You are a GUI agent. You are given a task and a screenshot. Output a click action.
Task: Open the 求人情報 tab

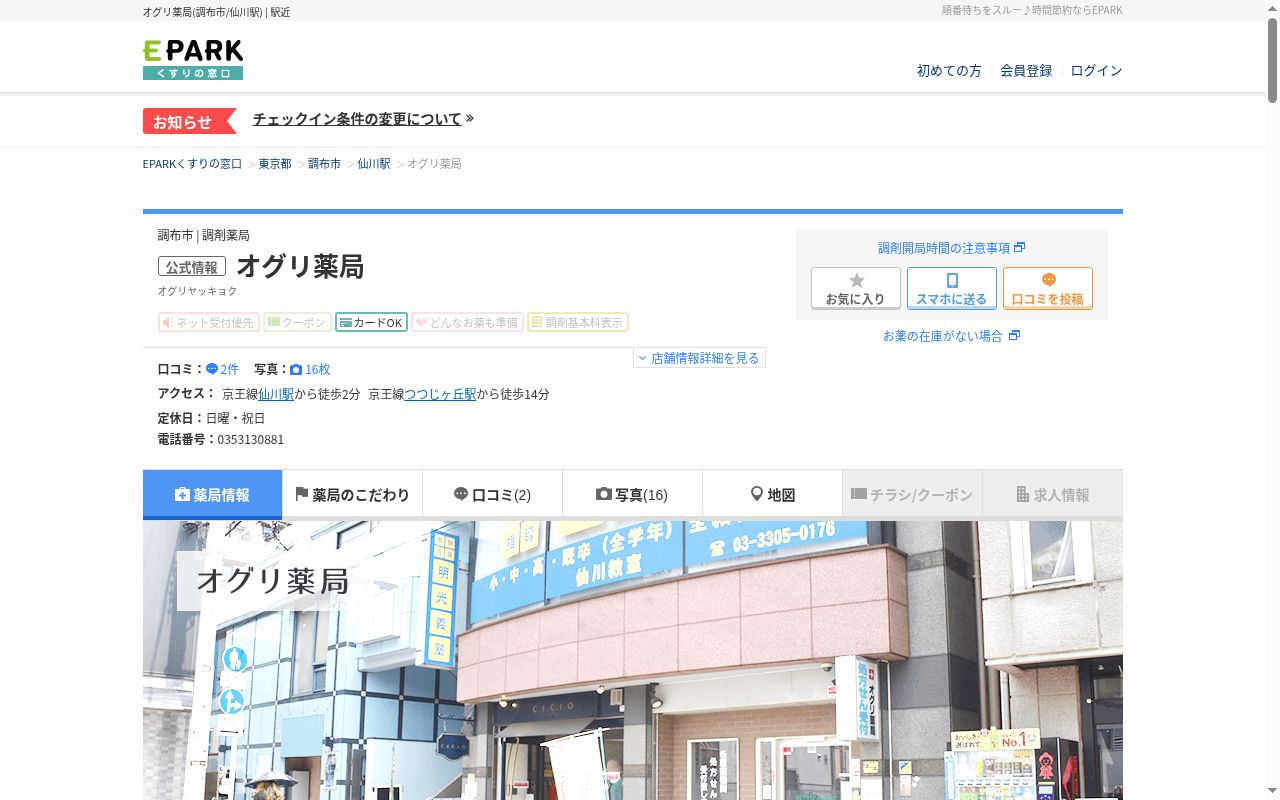(x=1052, y=494)
